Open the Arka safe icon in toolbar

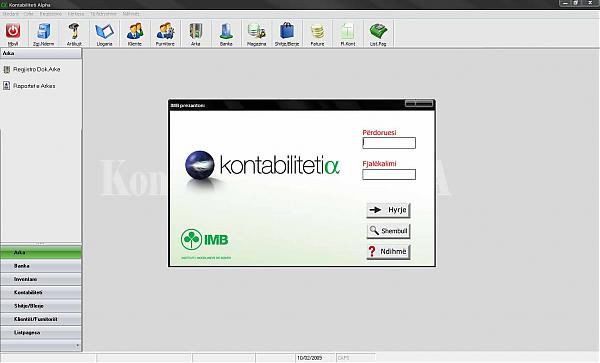pyautogui.click(x=196, y=31)
